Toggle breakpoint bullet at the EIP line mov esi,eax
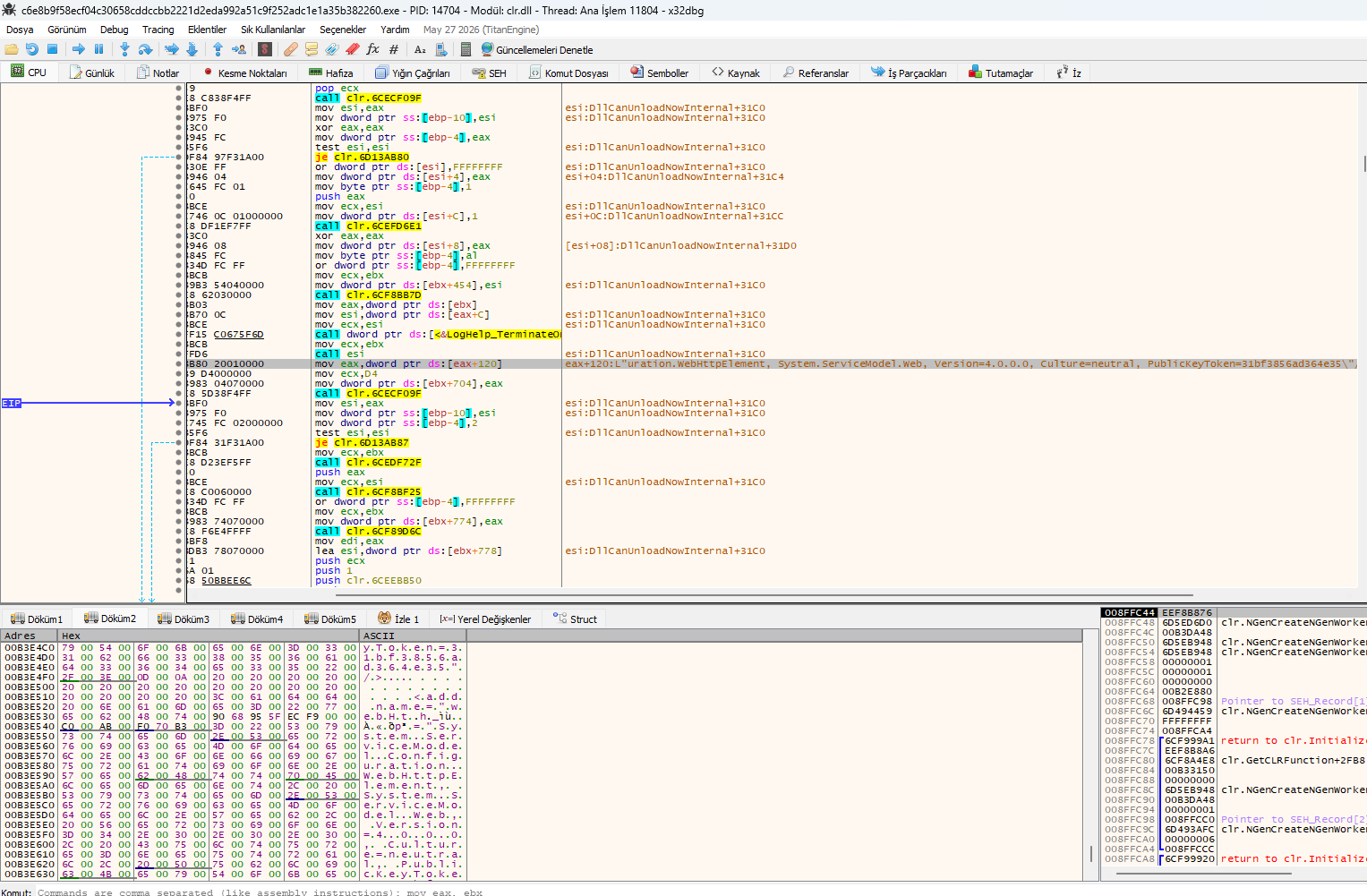The height and width of the screenshot is (896, 1367). 179,404
